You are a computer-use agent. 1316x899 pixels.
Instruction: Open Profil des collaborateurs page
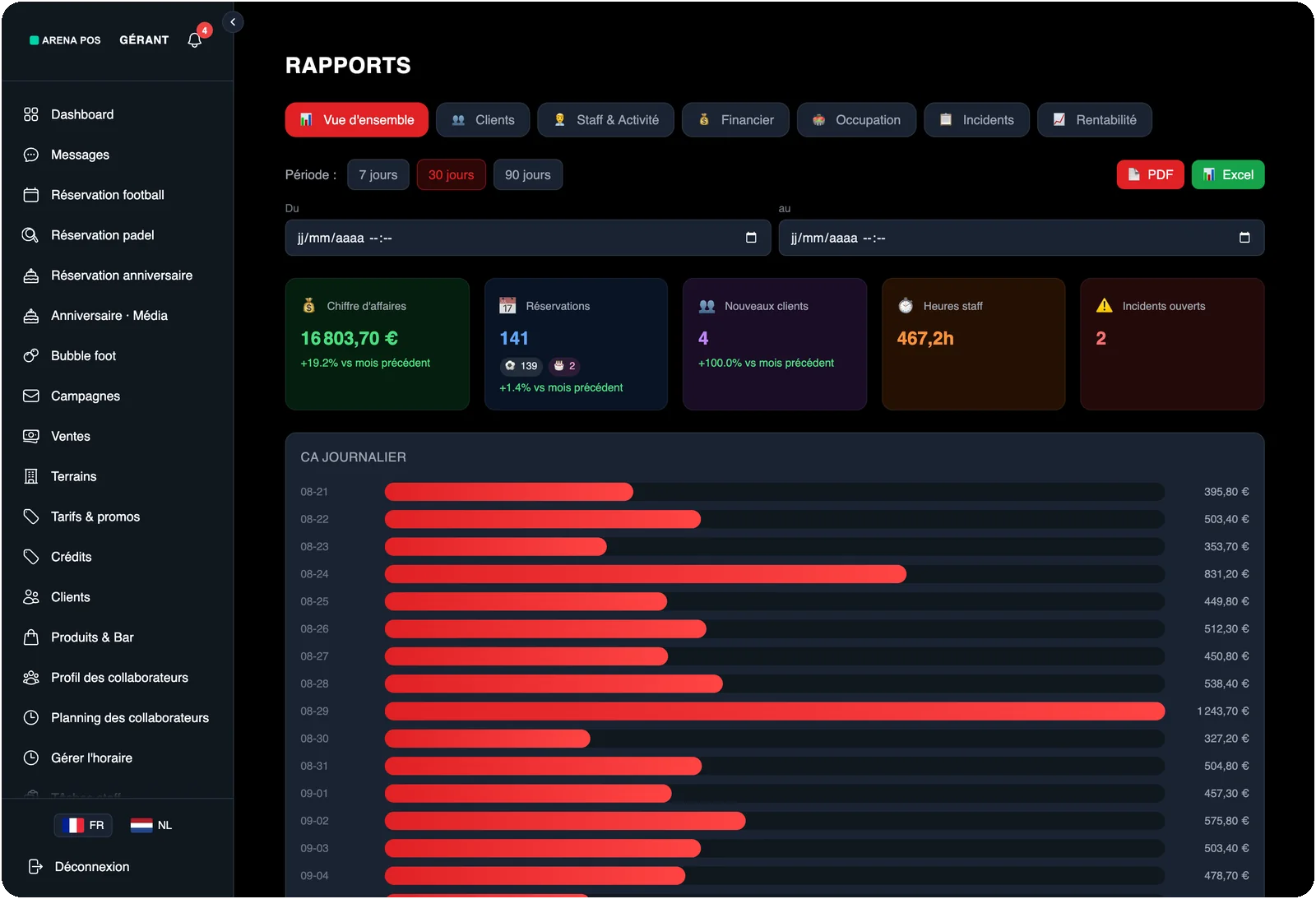click(118, 678)
